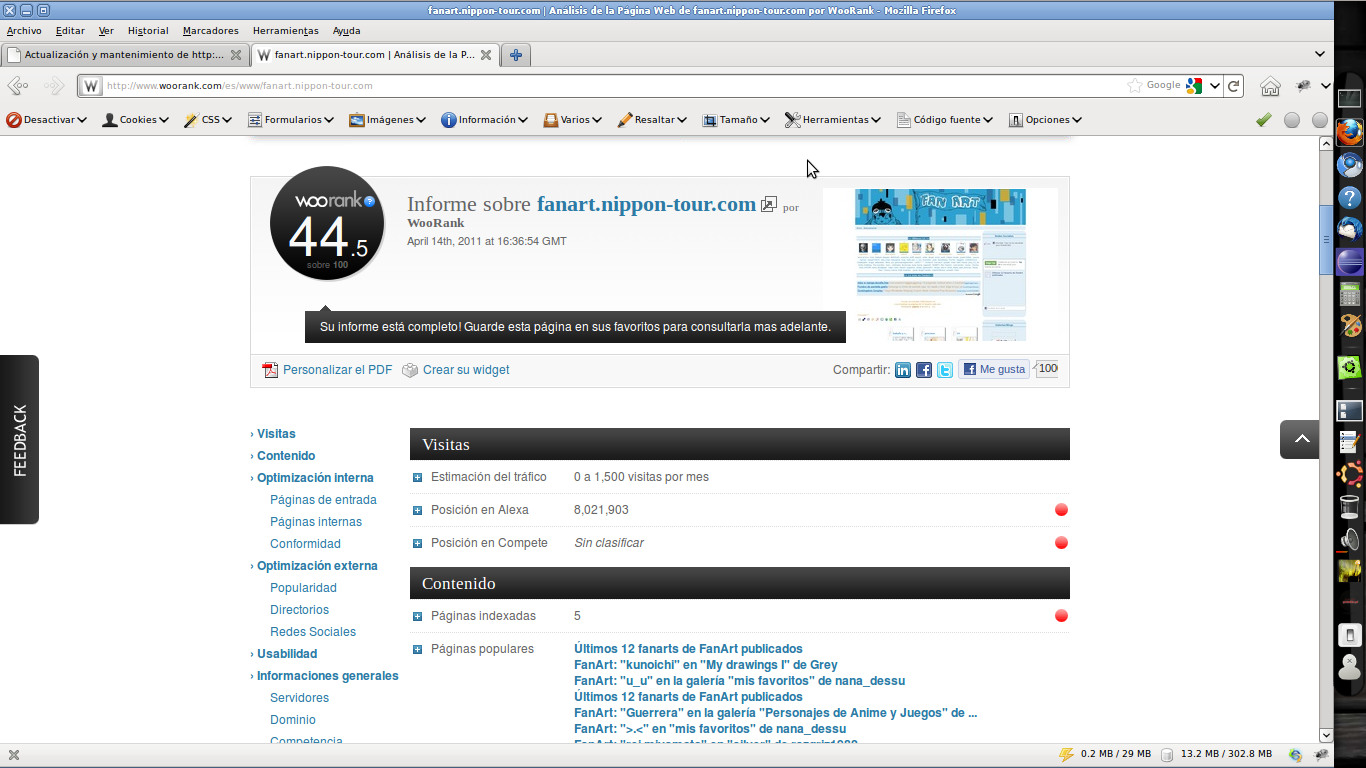Open the Tamaño toolbar menu
1366x768 pixels.
pos(736,120)
